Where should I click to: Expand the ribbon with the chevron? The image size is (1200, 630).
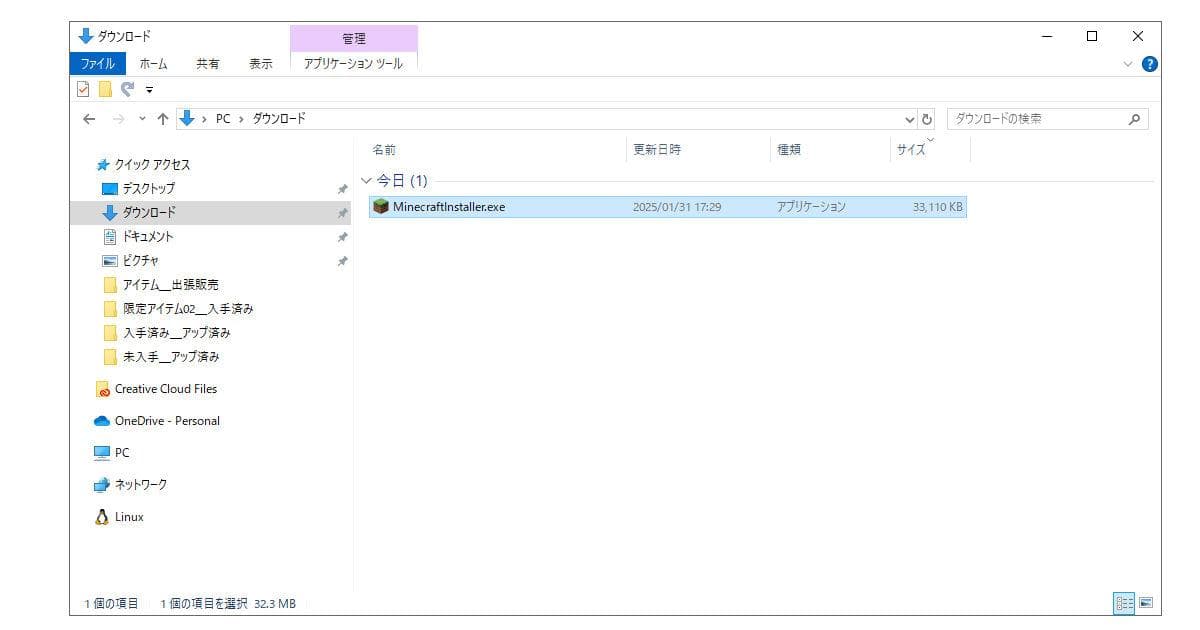coord(1128,63)
